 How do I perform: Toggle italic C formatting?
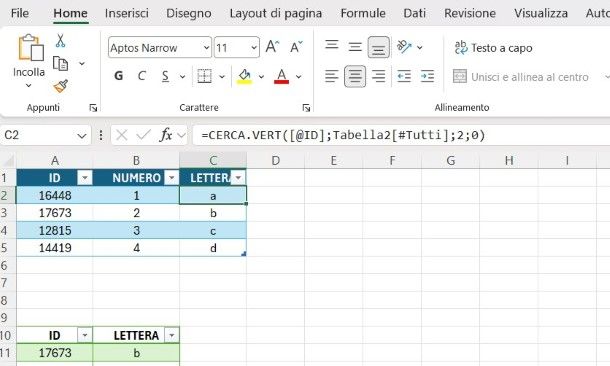coord(142,76)
